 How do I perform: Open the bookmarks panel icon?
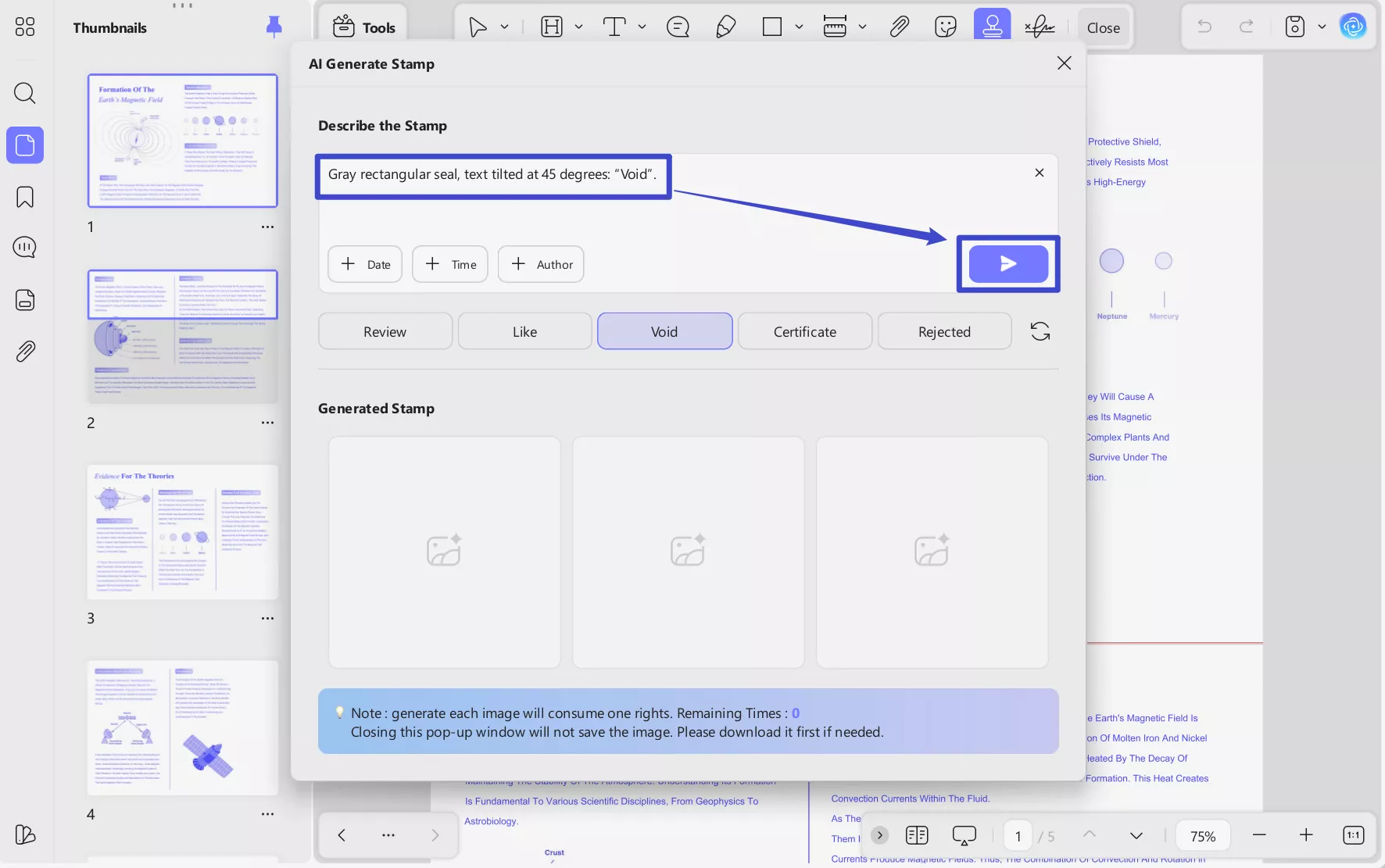[x=25, y=197]
